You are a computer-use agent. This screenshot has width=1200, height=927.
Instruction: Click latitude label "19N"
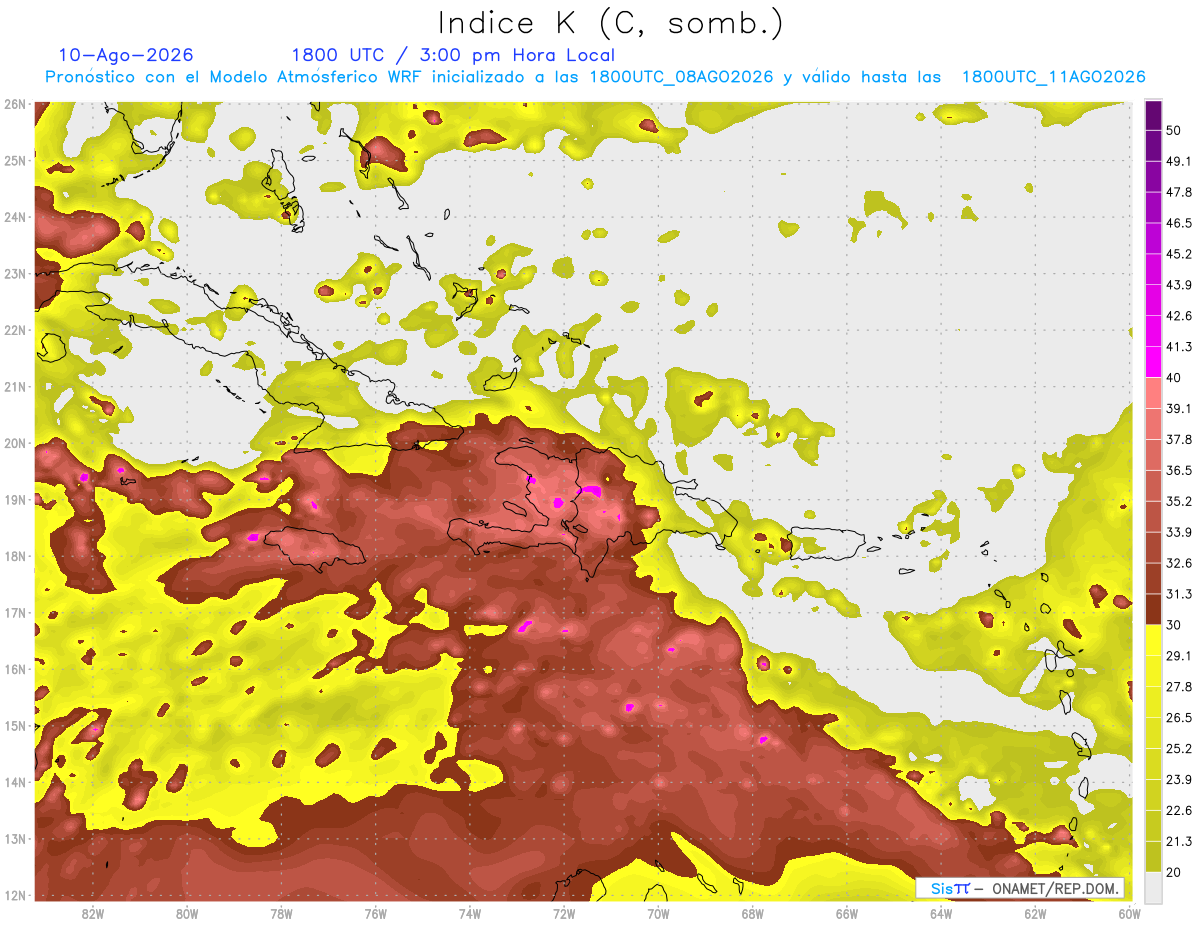[14, 500]
